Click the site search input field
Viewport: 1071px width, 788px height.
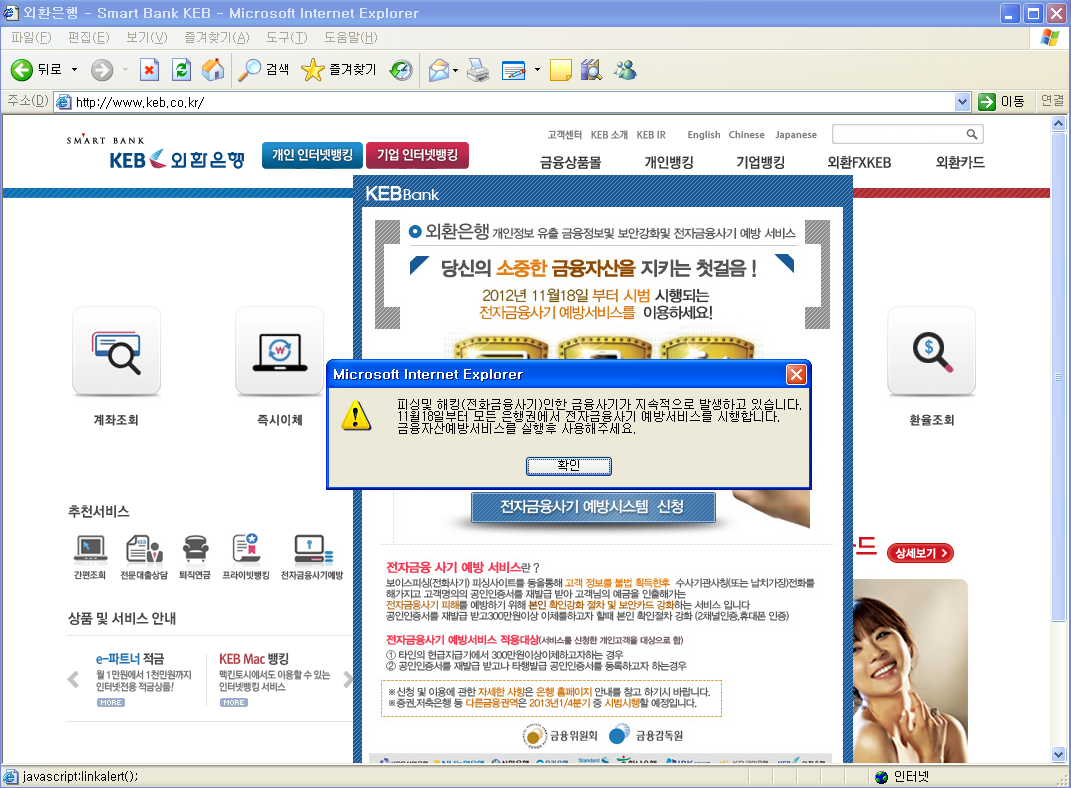click(898, 135)
